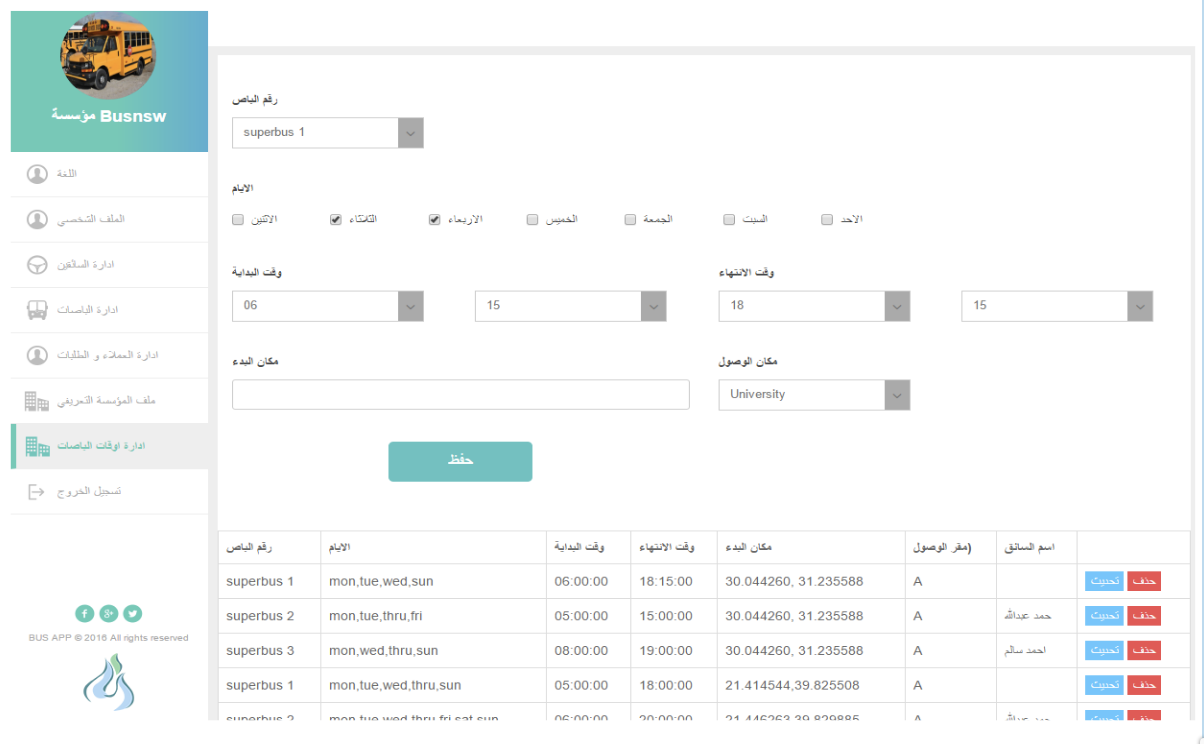This screenshot has width=1204, height=744.
Task: Open the start time hour dropdown showing 06
Action: point(327,306)
